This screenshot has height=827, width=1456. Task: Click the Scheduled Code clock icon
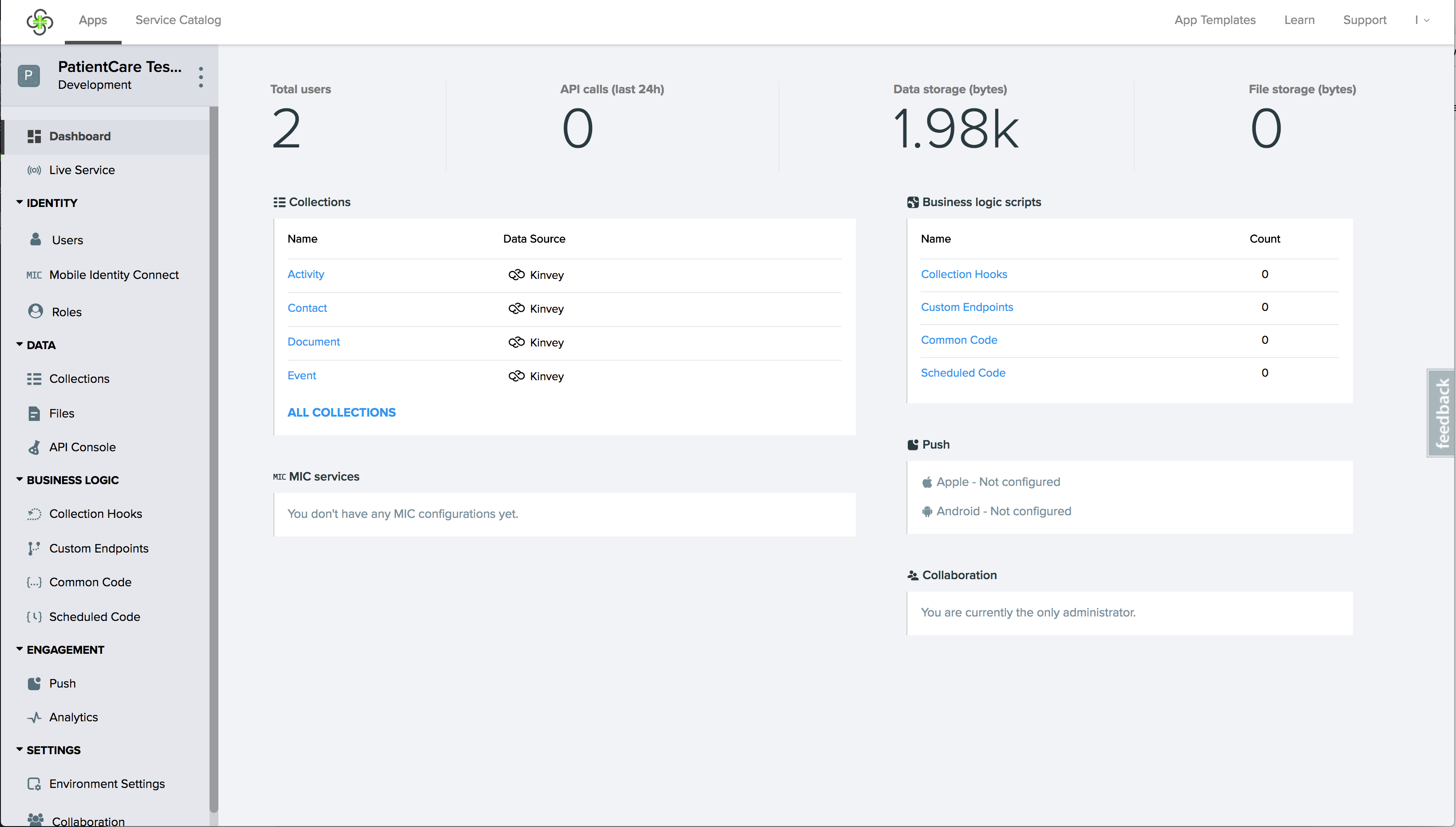click(x=34, y=617)
